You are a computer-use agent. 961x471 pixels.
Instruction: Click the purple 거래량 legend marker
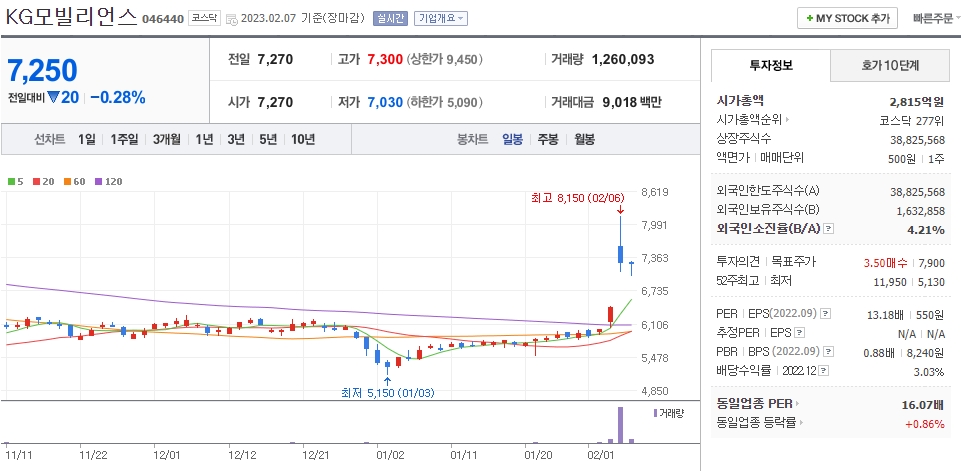655,413
